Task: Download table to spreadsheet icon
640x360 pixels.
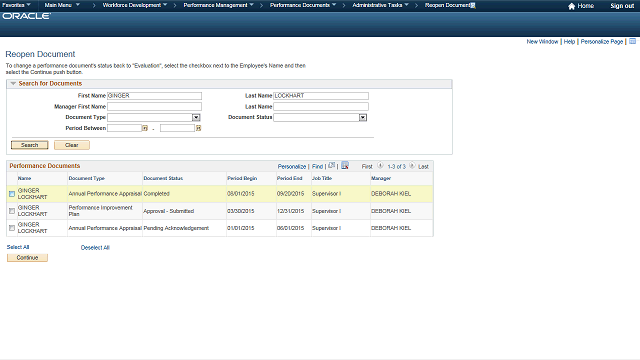Action: 345,165
